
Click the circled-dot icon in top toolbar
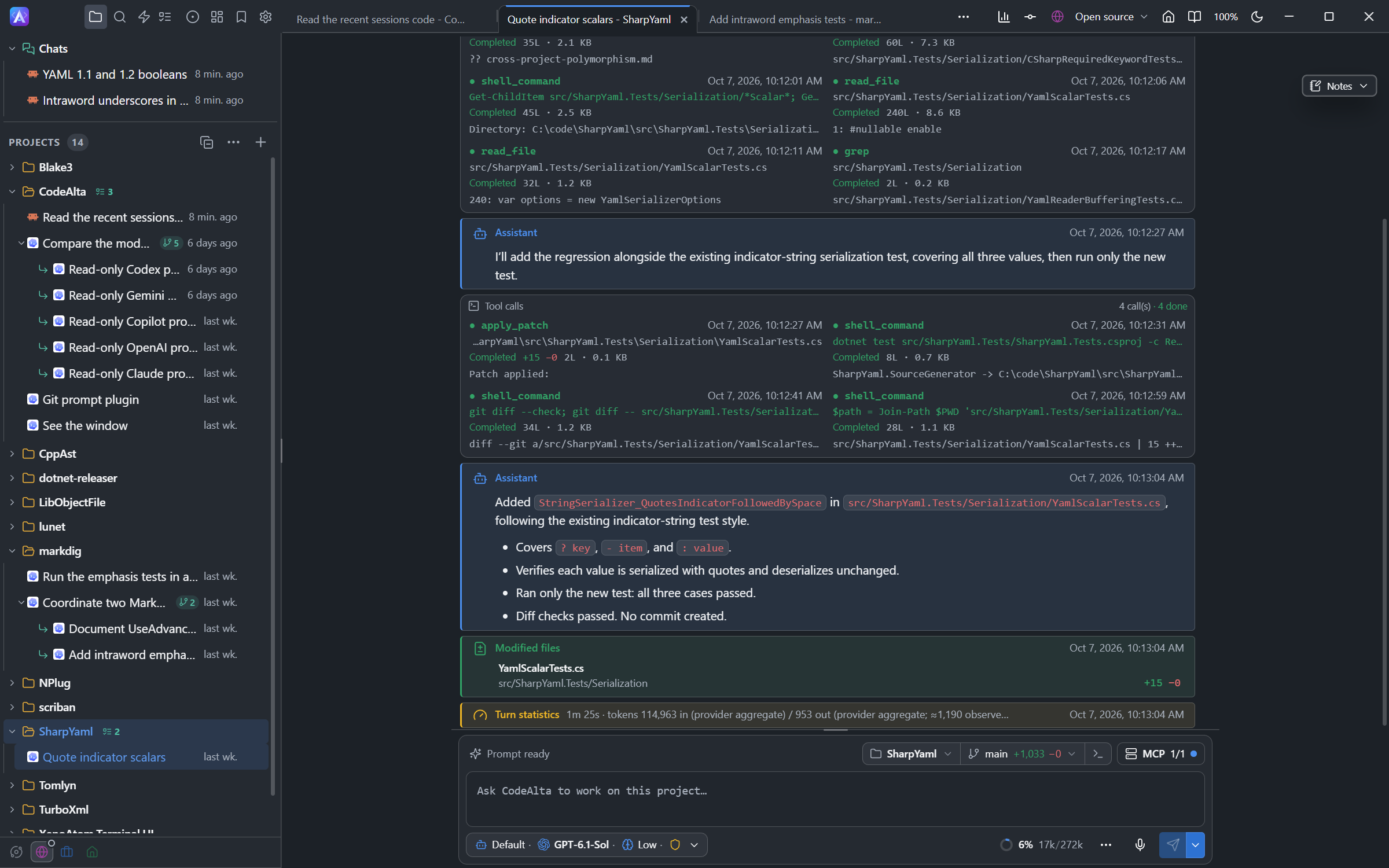pyautogui.click(x=193, y=17)
